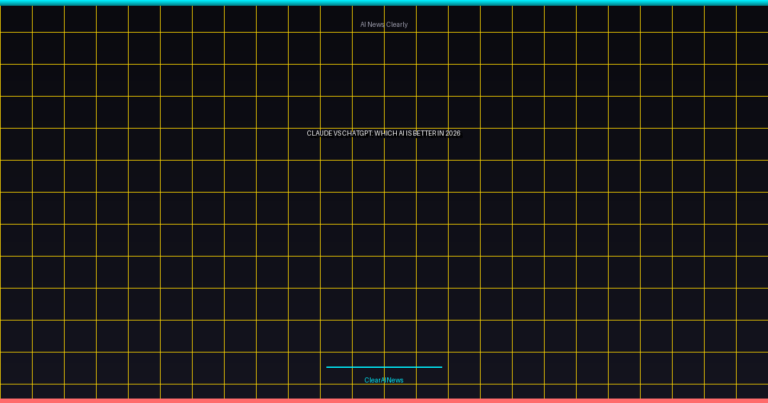Click "CHATGPT" in the headline
Screen dimensions: 768x403
point(355,133)
